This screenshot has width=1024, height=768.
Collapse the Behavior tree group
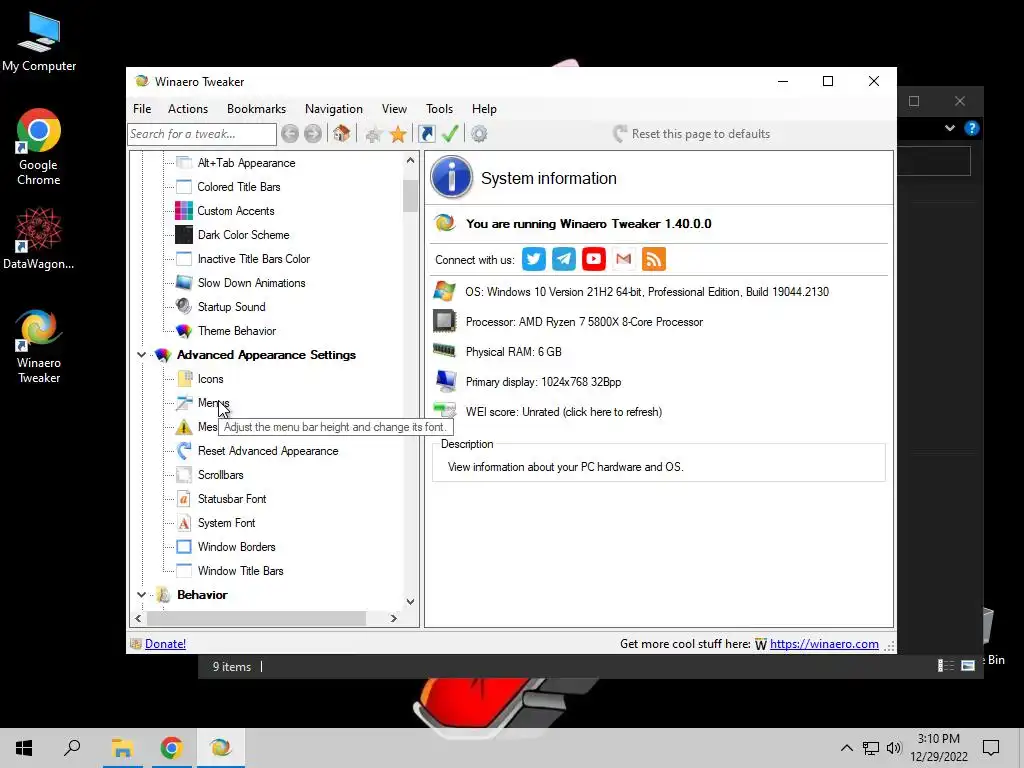pos(141,595)
